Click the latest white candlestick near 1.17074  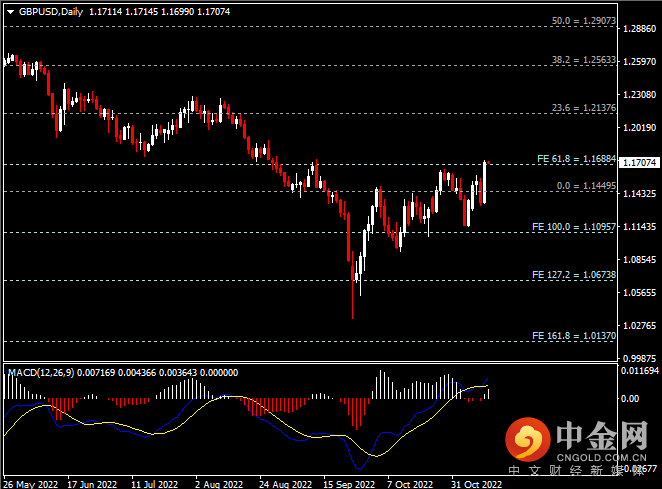(x=484, y=182)
